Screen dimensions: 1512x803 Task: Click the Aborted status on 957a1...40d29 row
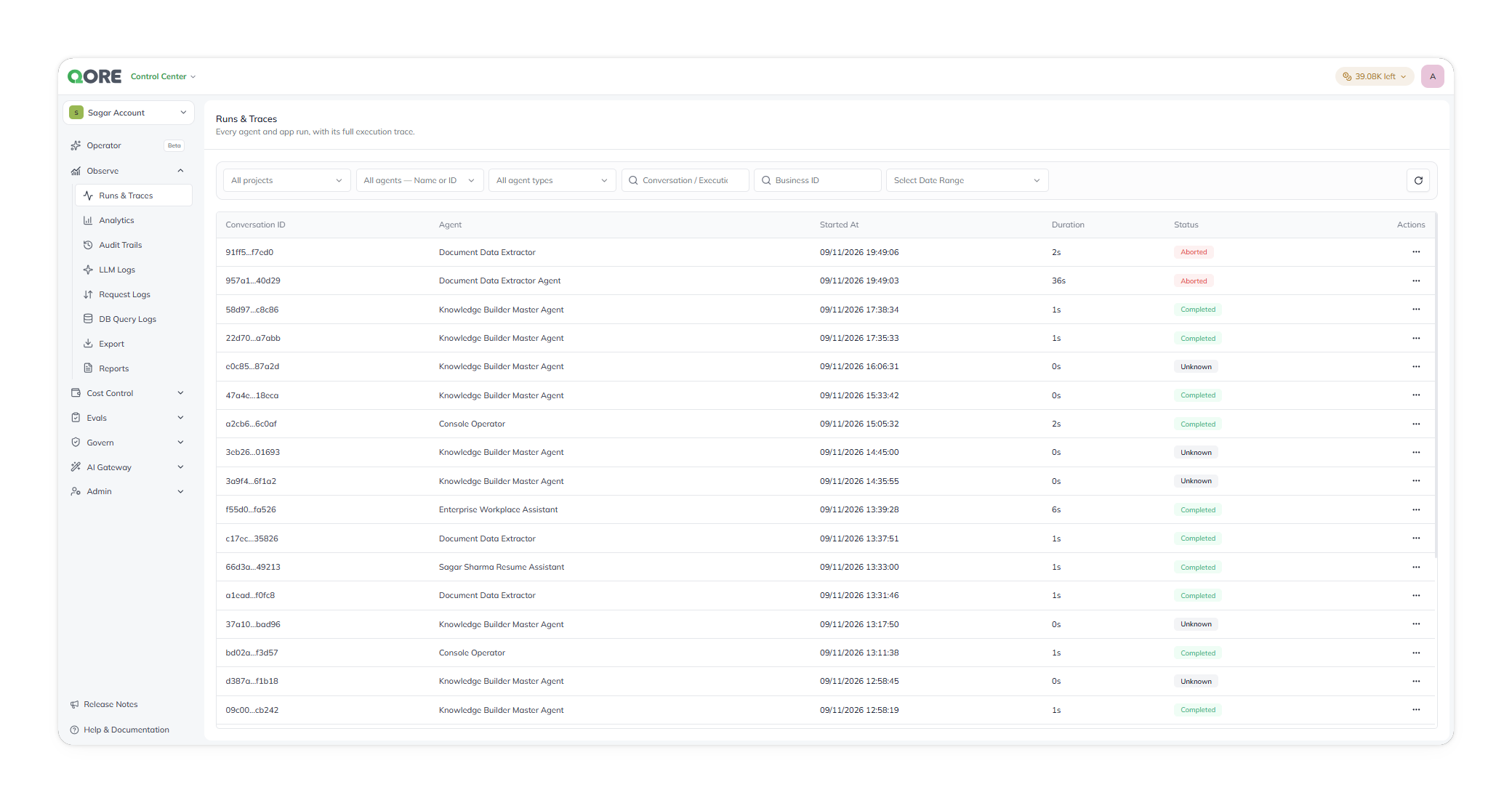click(x=1194, y=281)
